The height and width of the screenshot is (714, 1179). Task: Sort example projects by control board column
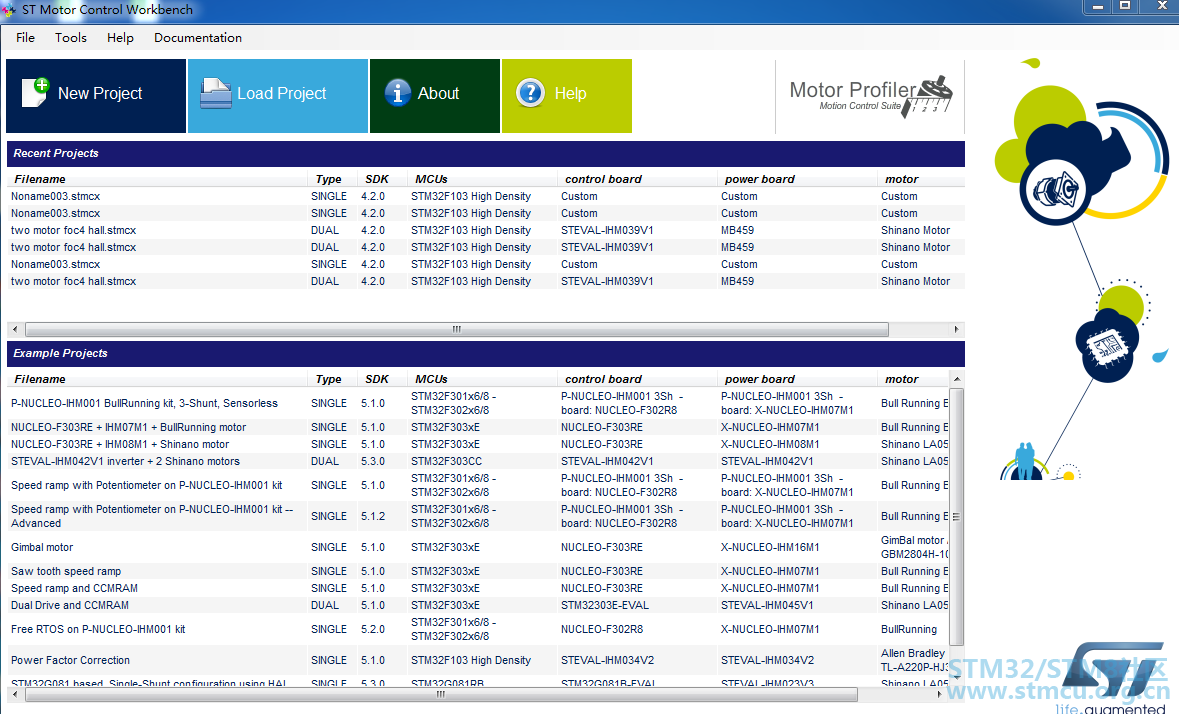(637, 379)
